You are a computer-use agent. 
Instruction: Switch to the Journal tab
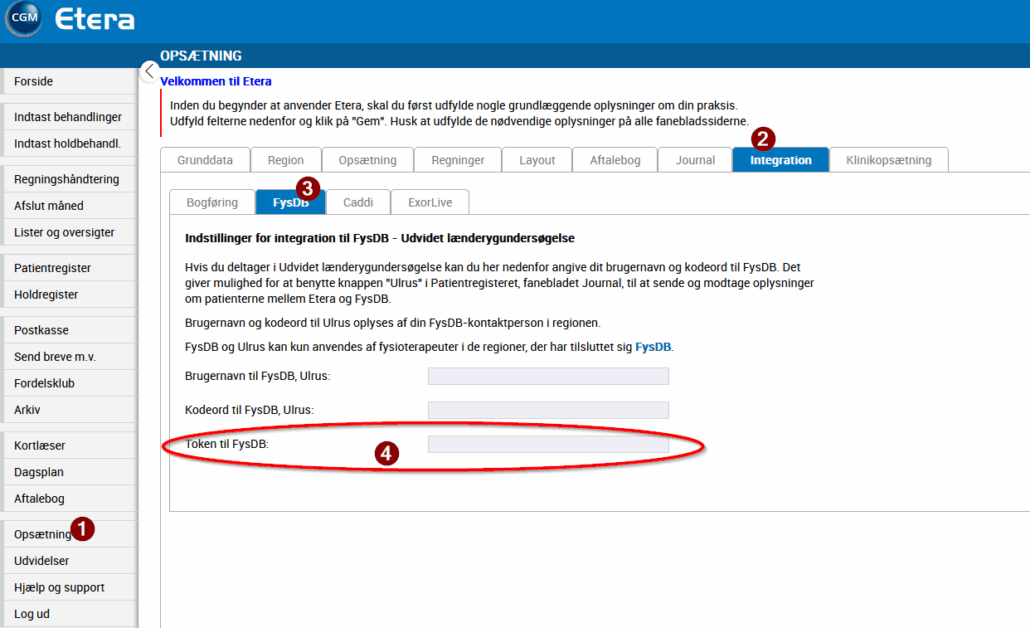click(x=695, y=160)
